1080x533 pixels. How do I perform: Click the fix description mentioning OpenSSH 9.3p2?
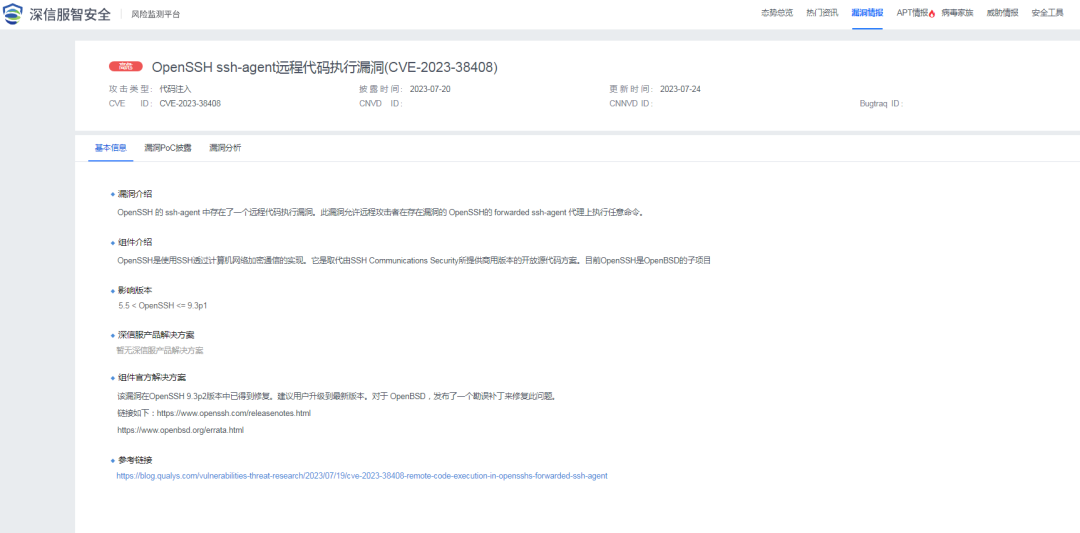[336, 396]
